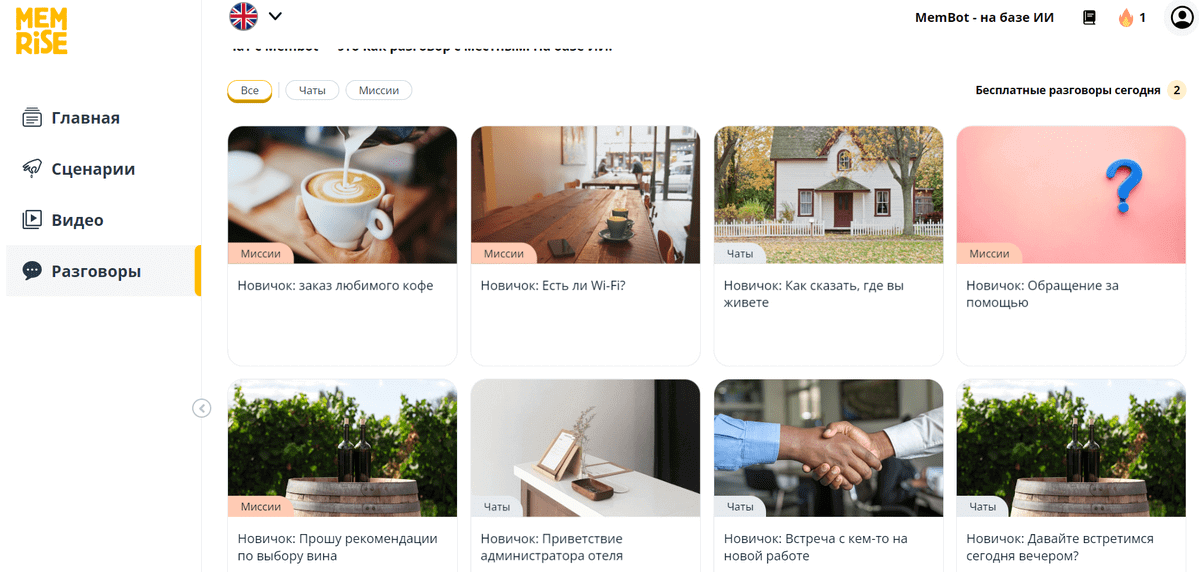
Task: Open Новичок: Есть ли Wi-Fi? card
Action: coord(585,246)
